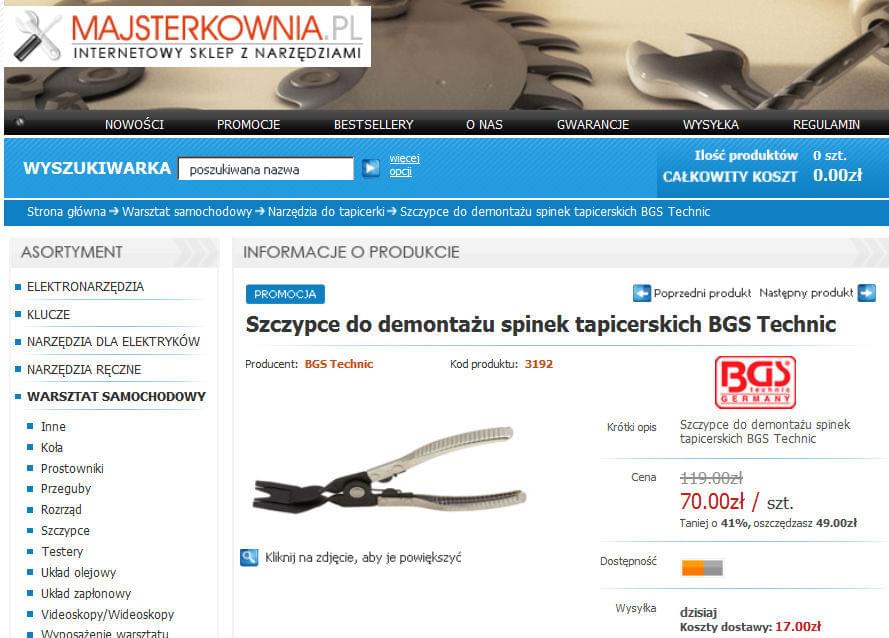Collapse the WARSZTAT SAMOCHODOWY category
Viewport: 889px width, 638px height.
116,396
